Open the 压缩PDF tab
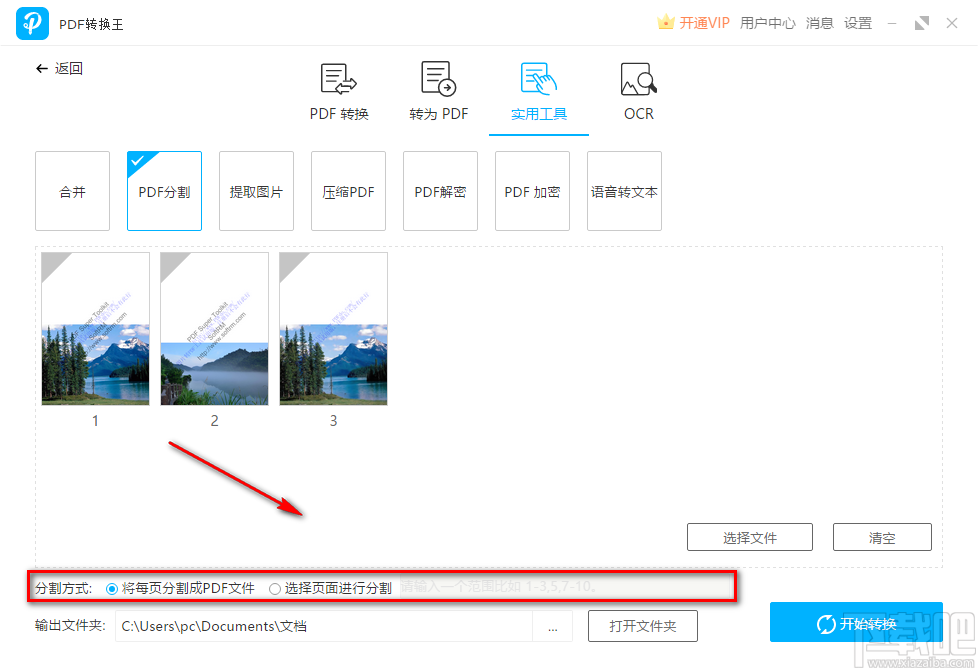978x668 pixels. 348,191
